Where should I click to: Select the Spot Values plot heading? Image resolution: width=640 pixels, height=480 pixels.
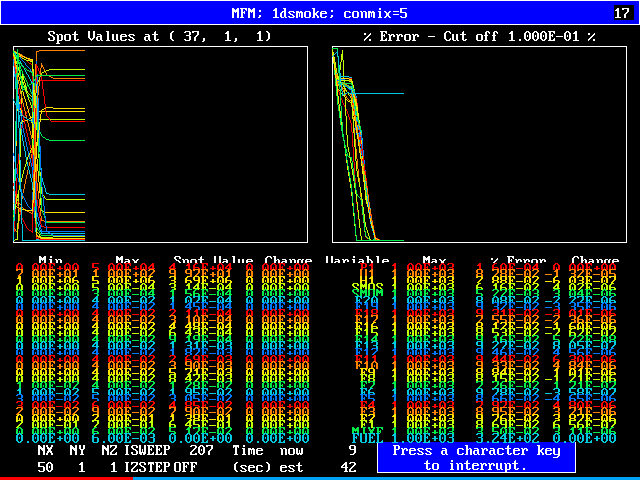(x=159, y=36)
